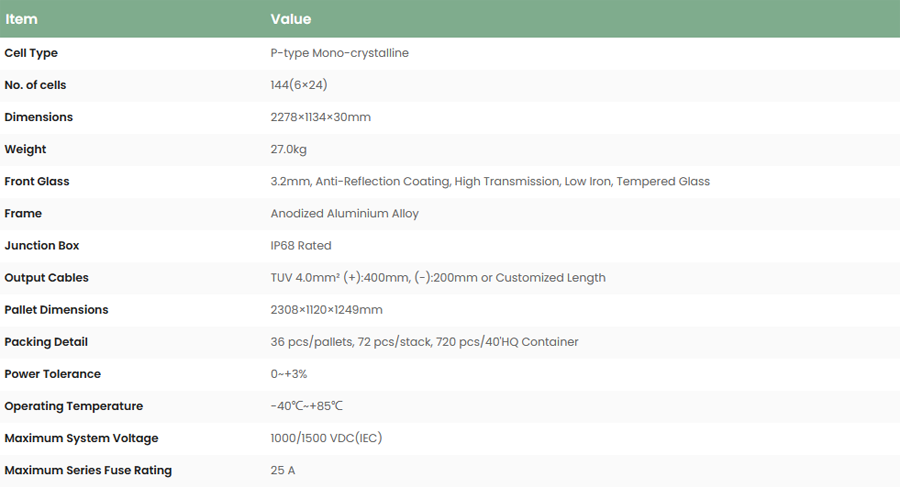
Task: Select the Cell Type row label
Action: (31, 53)
